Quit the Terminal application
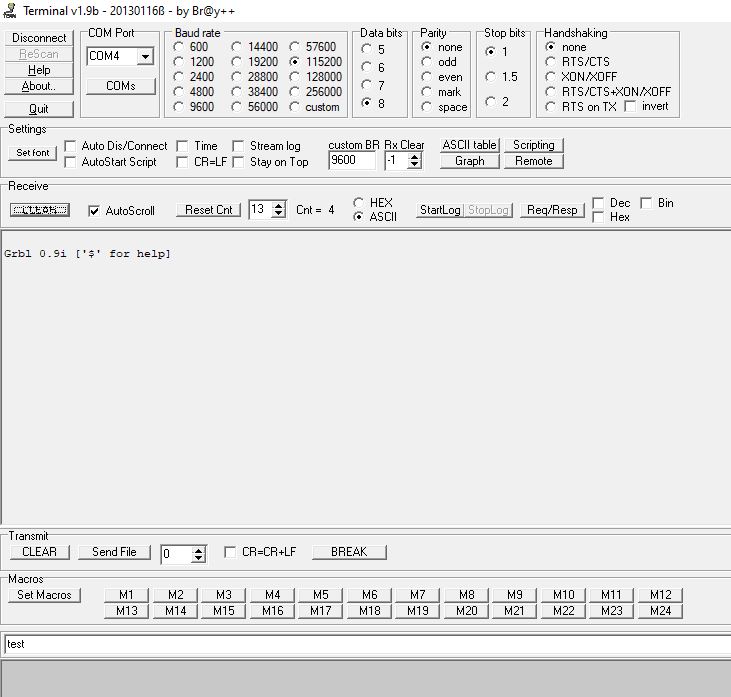This screenshot has width=731, height=697. pyautogui.click(x=39, y=109)
